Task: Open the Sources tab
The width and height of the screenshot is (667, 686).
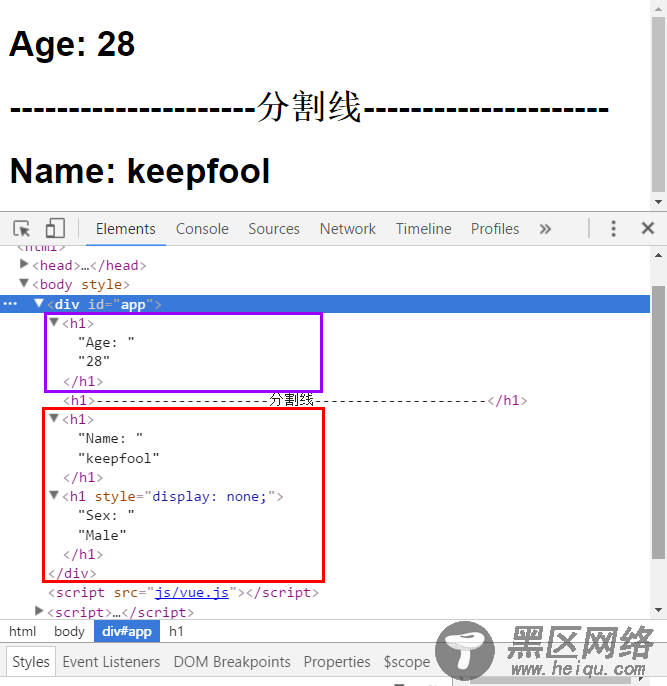Action: tap(274, 229)
